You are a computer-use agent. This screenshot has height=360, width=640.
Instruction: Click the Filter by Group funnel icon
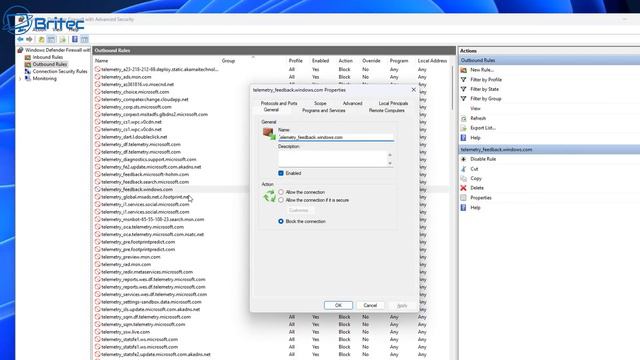pyautogui.click(x=464, y=99)
